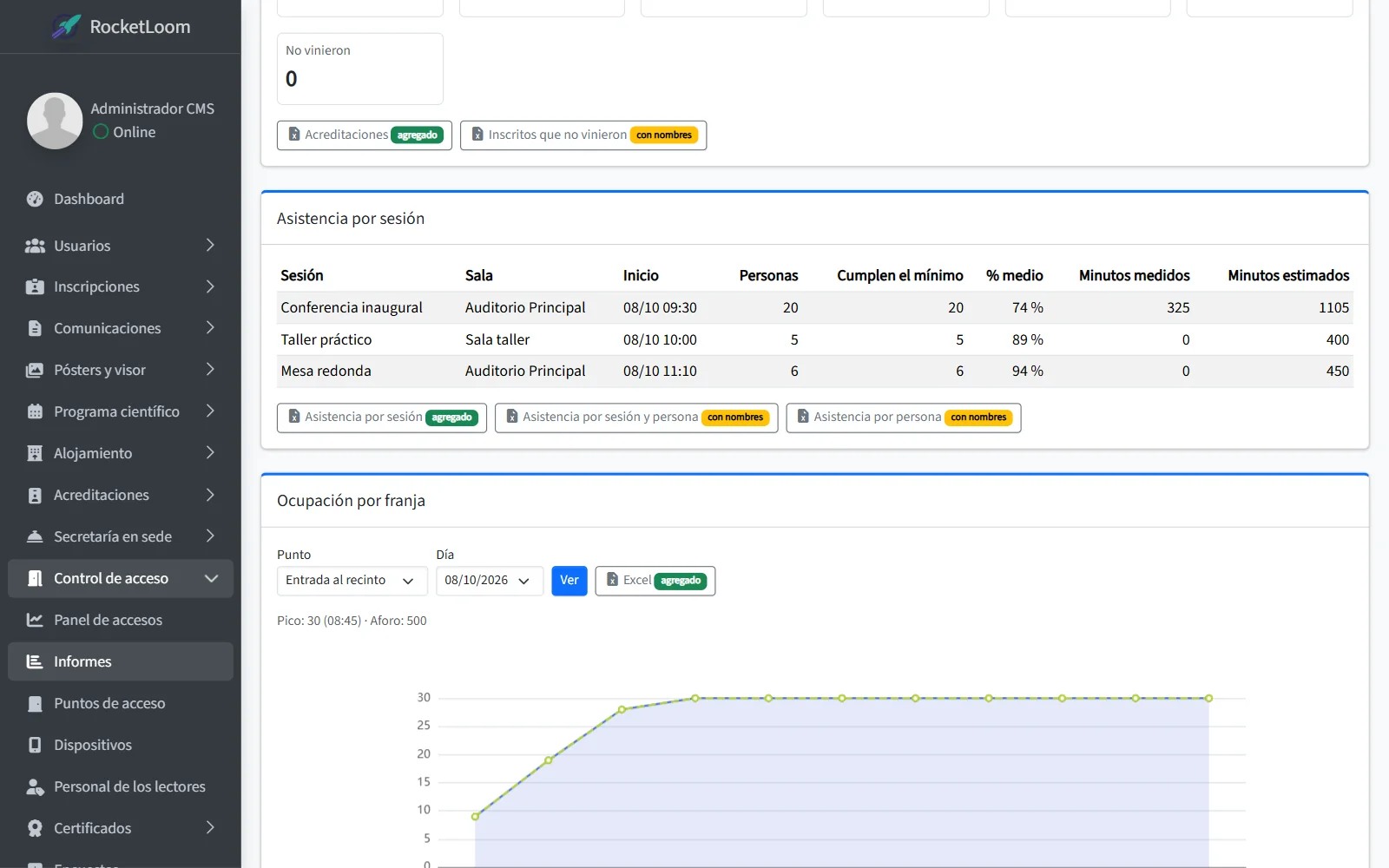Viewport: 1389px width, 868px height.
Task: Click the Inscripciones badge icon
Action: click(x=35, y=286)
